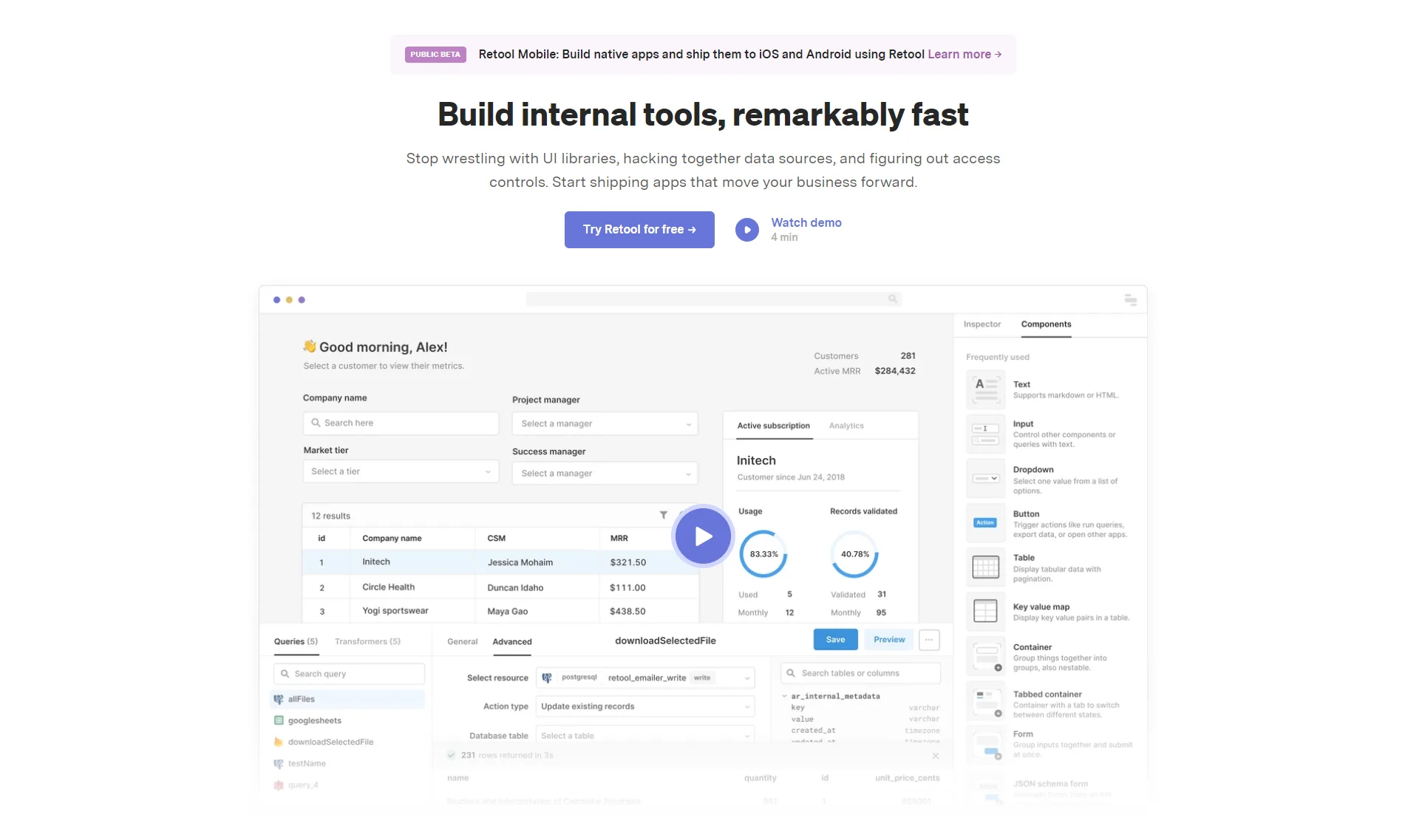
Task: Click the mock browser address bar search icon
Action: tap(893, 299)
